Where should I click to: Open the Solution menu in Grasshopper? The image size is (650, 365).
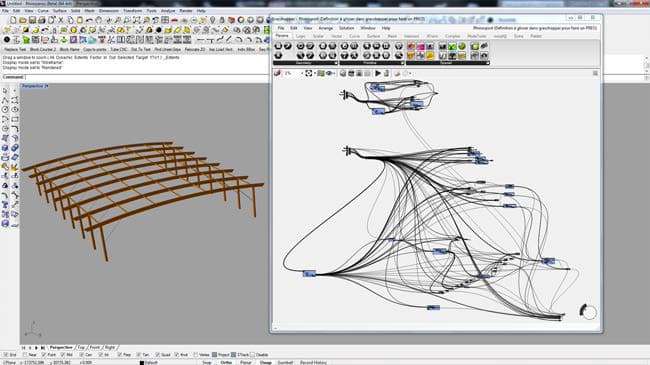(x=346, y=28)
